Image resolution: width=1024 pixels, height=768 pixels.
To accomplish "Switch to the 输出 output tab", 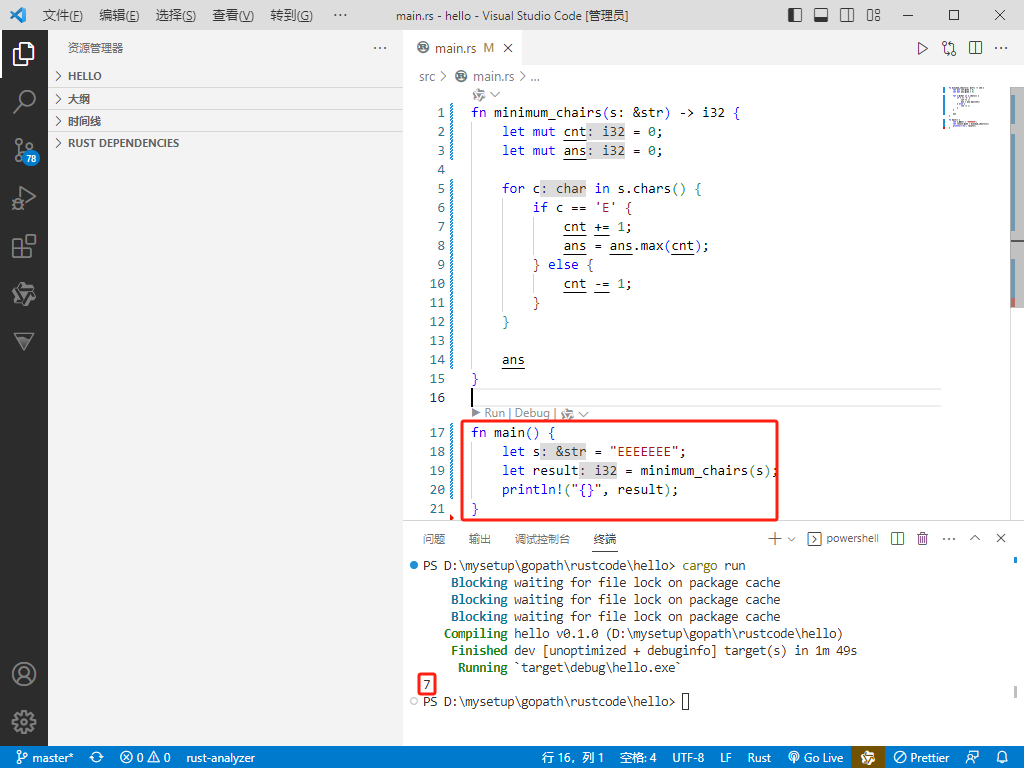I will (x=479, y=539).
